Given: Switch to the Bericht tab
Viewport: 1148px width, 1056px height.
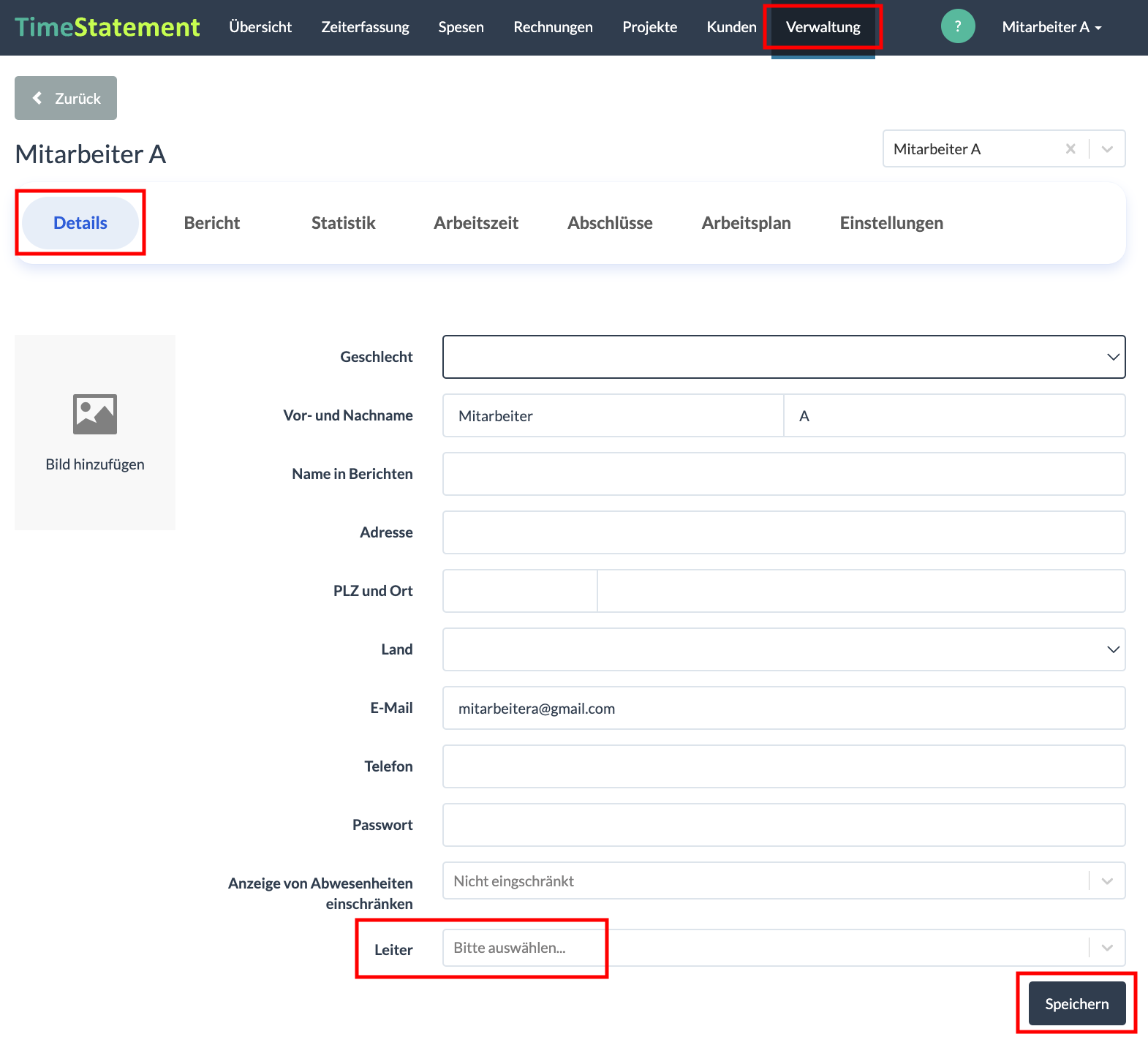Looking at the screenshot, I should (212, 222).
